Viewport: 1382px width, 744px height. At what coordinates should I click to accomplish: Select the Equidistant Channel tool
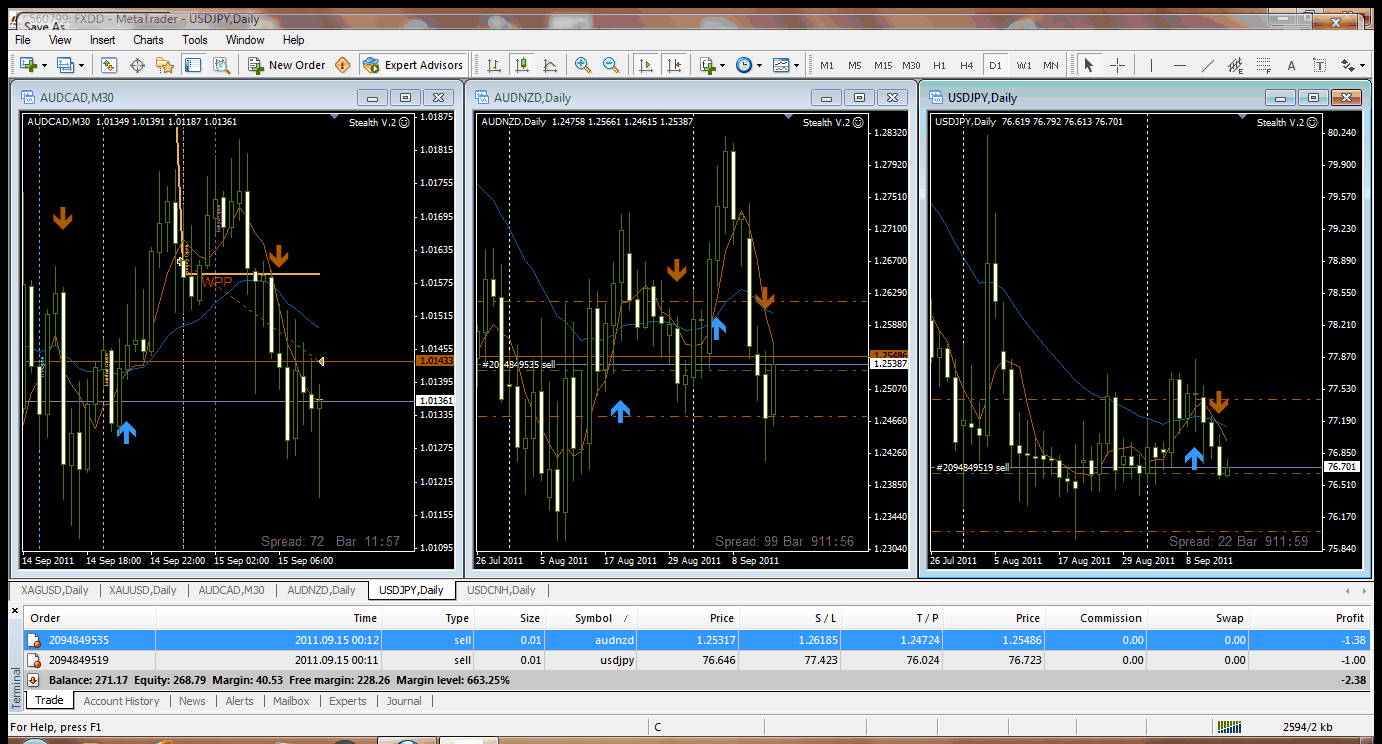click(1235, 65)
